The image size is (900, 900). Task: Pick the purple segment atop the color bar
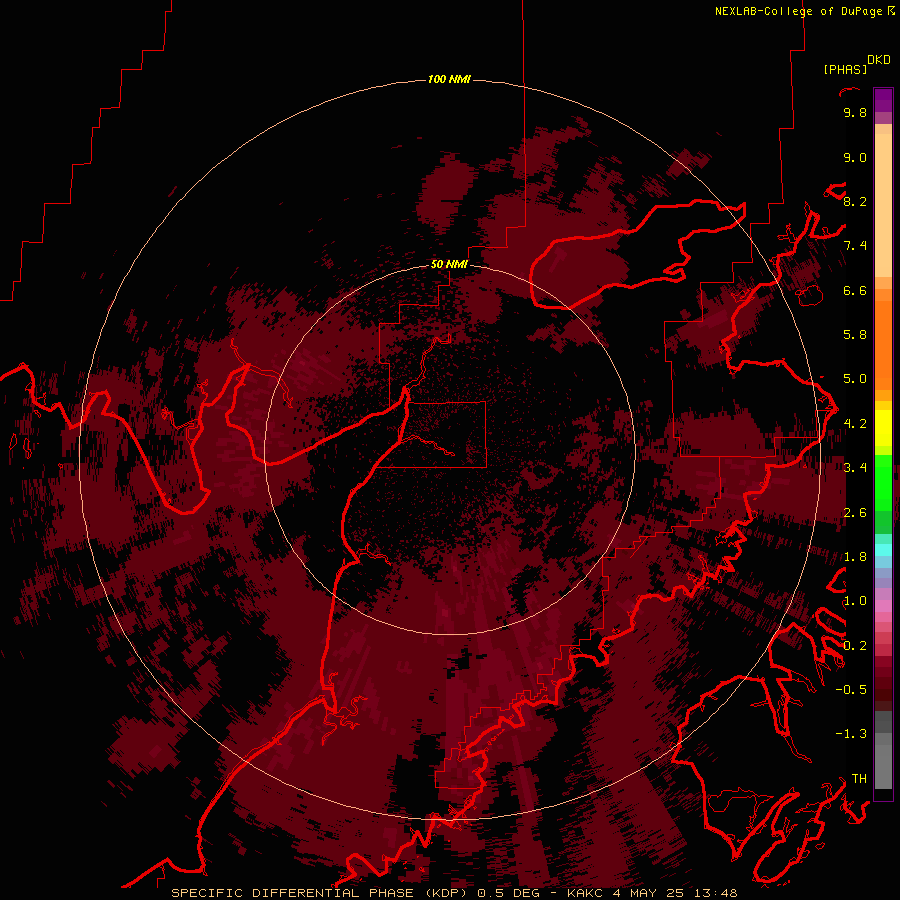(x=883, y=101)
